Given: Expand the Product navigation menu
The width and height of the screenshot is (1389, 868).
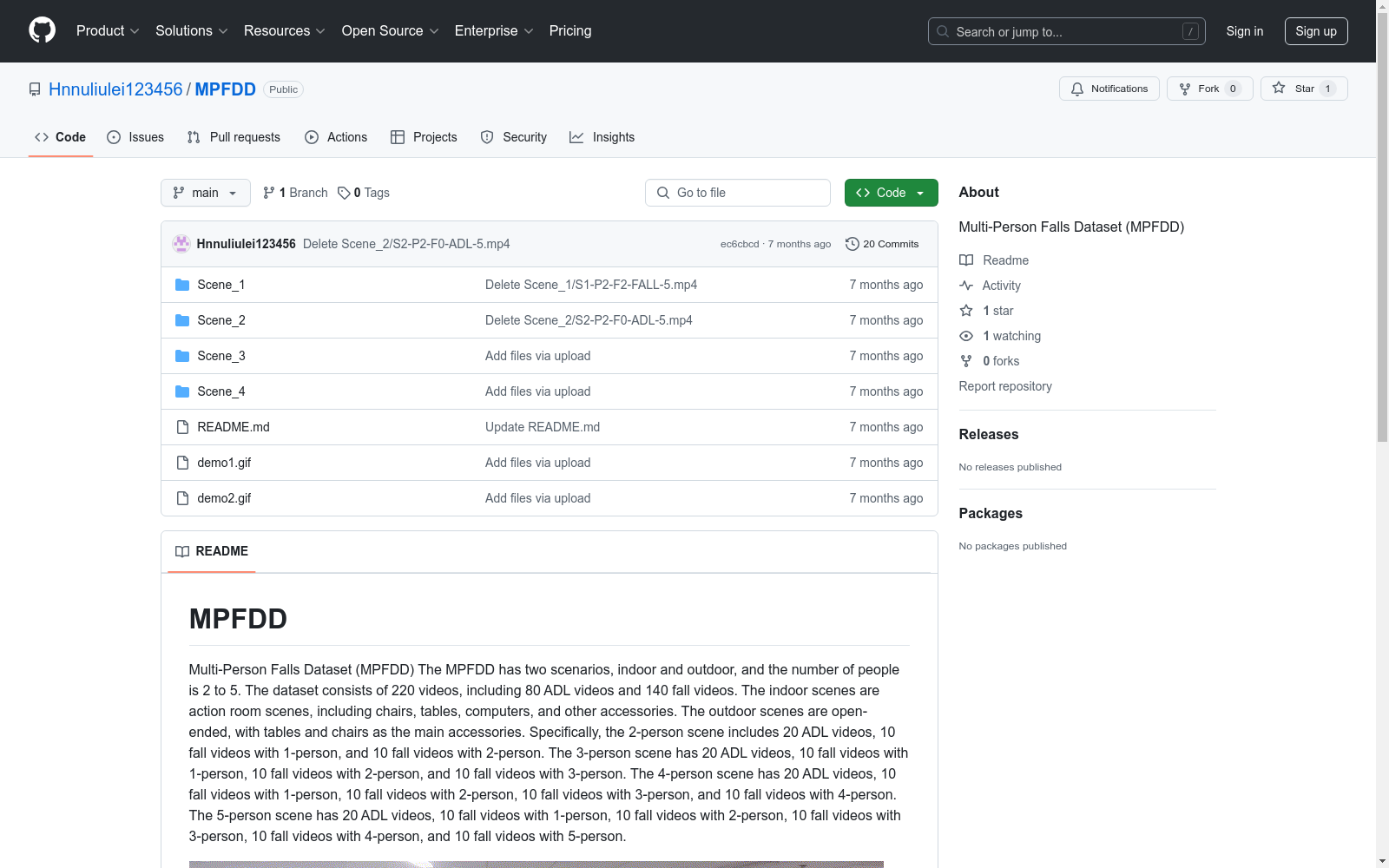Looking at the screenshot, I should [108, 31].
